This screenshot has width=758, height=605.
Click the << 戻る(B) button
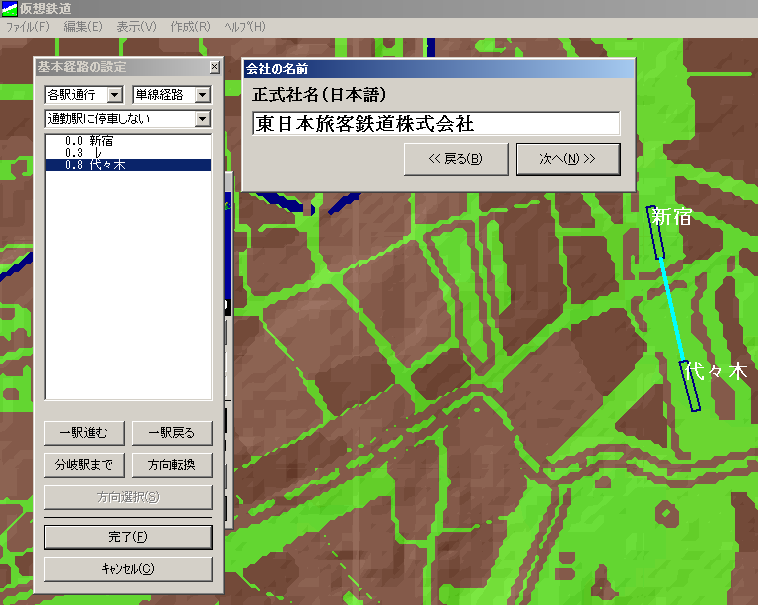click(x=456, y=159)
